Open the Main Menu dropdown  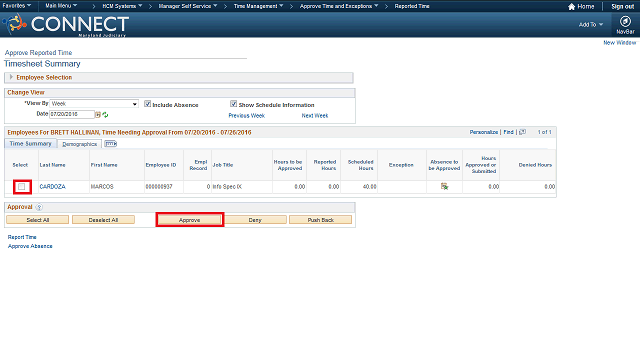tap(61, 6)
